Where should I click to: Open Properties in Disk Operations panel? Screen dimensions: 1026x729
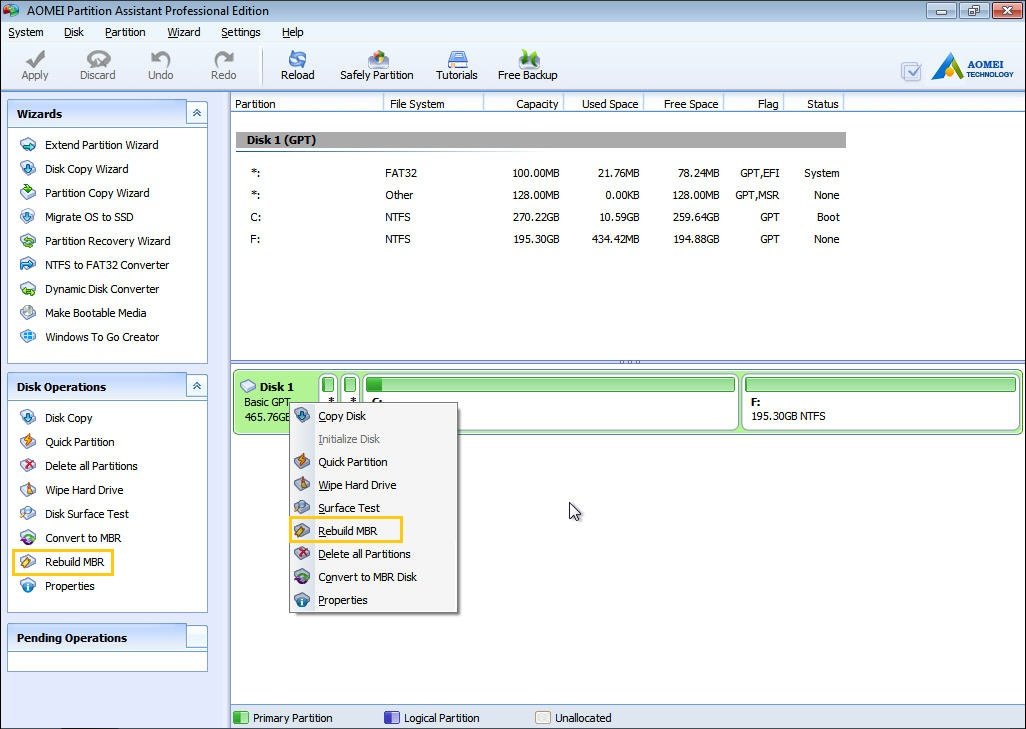57,586
